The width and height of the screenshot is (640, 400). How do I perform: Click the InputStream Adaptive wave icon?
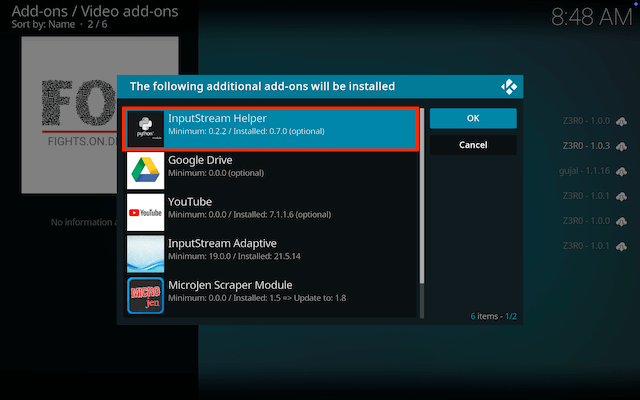point(145,254)
